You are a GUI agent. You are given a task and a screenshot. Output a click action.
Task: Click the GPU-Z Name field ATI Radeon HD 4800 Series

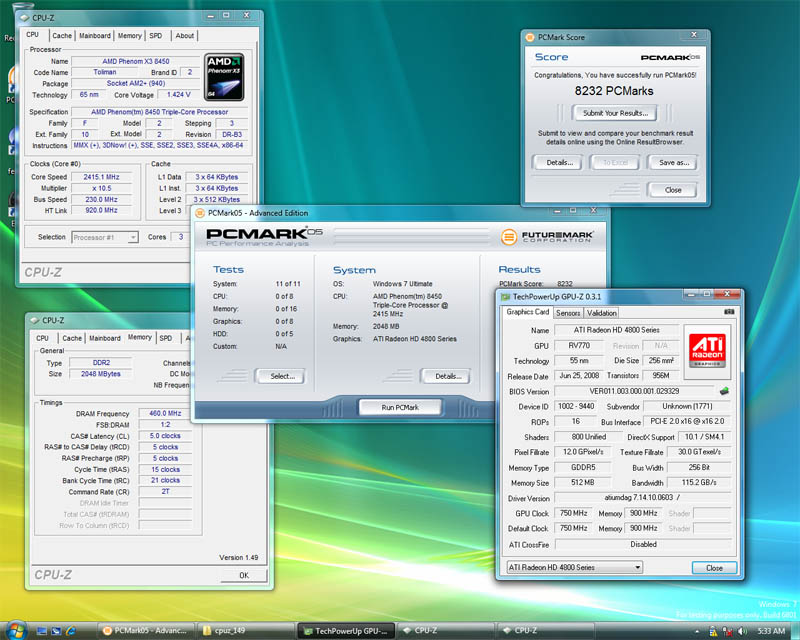pyautogui.click(x=616, y=330)
